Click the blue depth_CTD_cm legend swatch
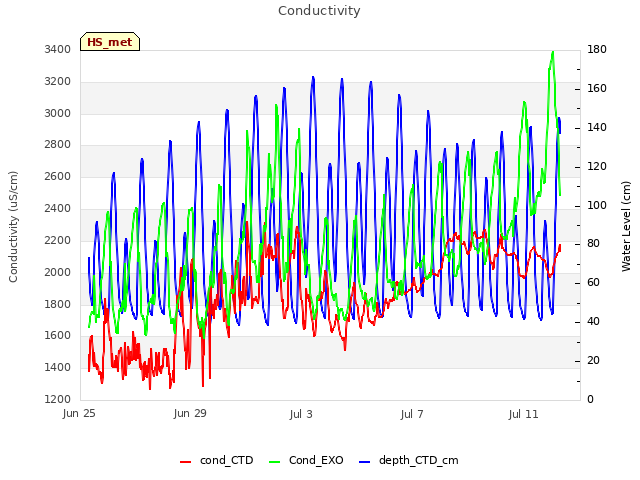This screenshot has width=640, height=480. (x=364, y=462)
